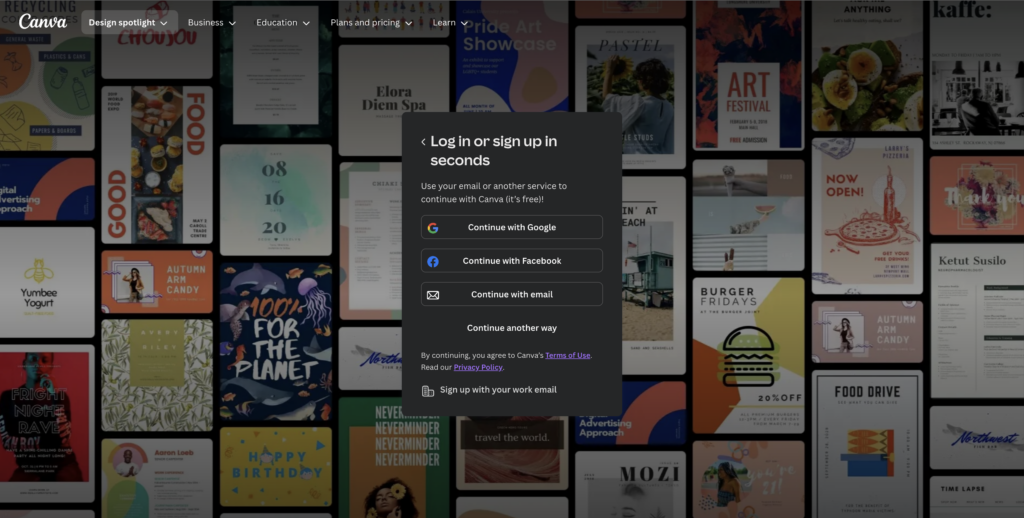Open the Privacy Policy link
Screen dimensions: 1024x518
pyautogui.click(x=478, y=367)
